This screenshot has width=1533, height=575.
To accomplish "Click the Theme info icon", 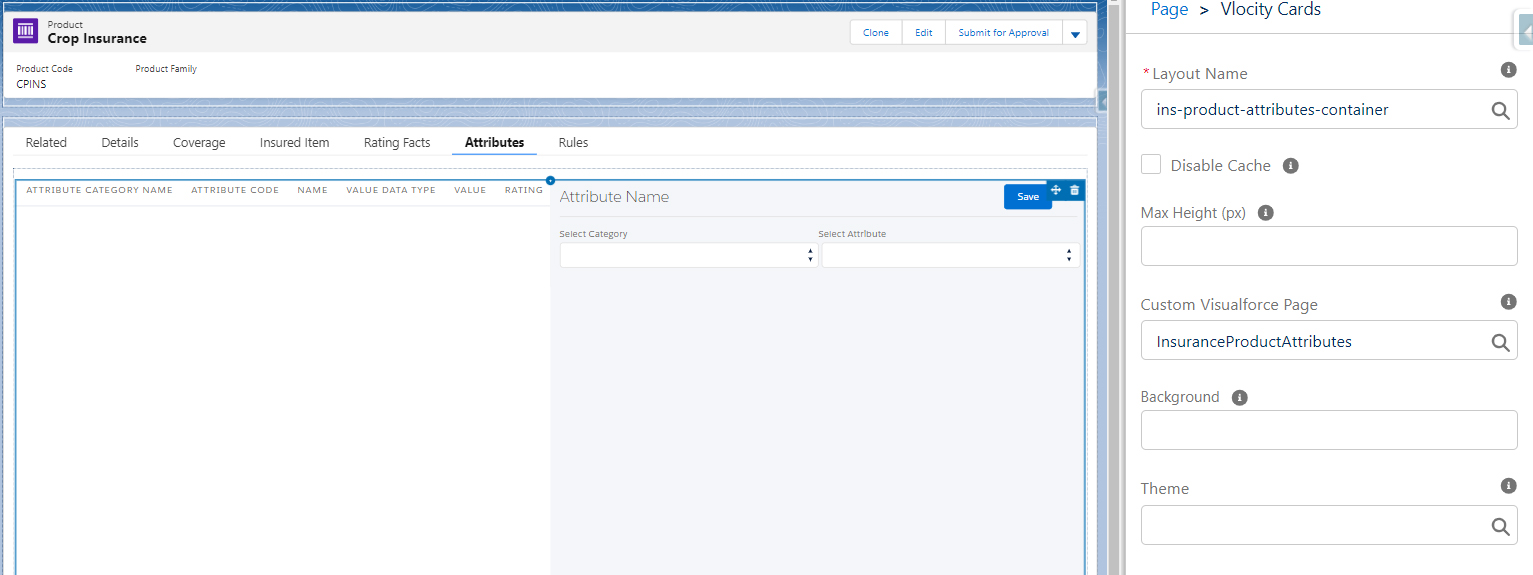I will click(1509, 485).
